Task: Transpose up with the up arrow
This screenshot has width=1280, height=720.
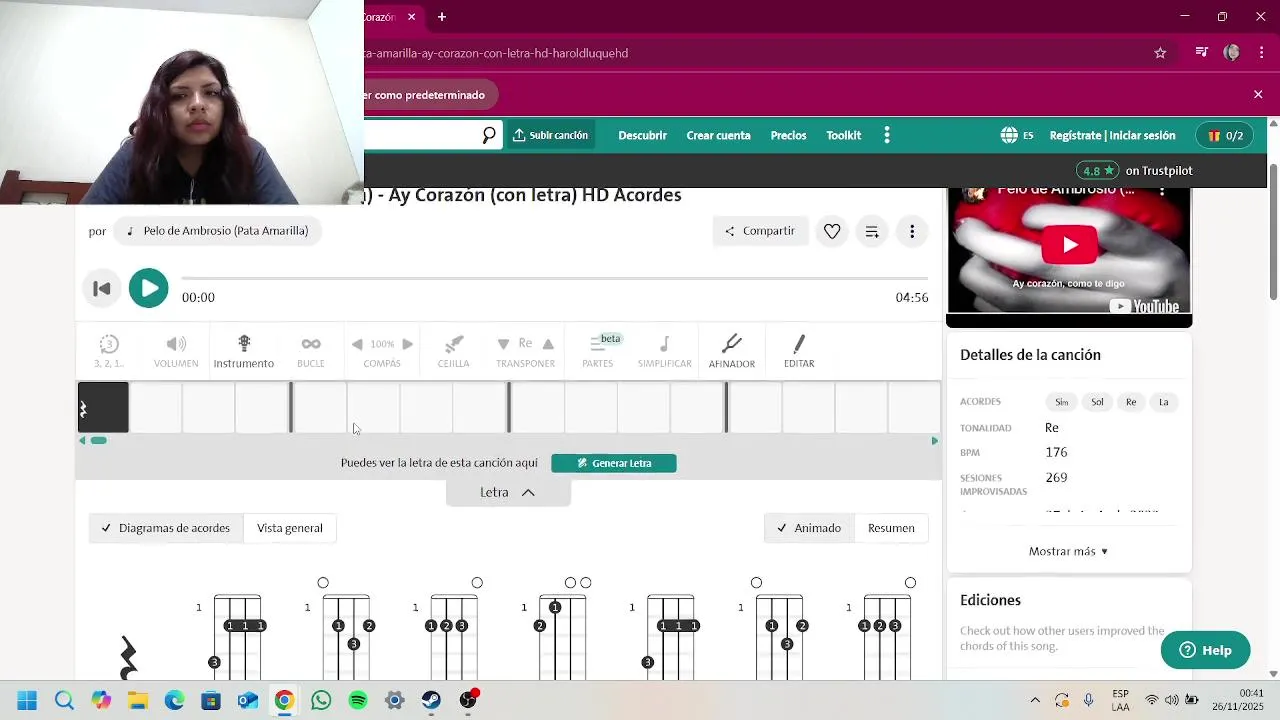Action: (x=548, y=344)
